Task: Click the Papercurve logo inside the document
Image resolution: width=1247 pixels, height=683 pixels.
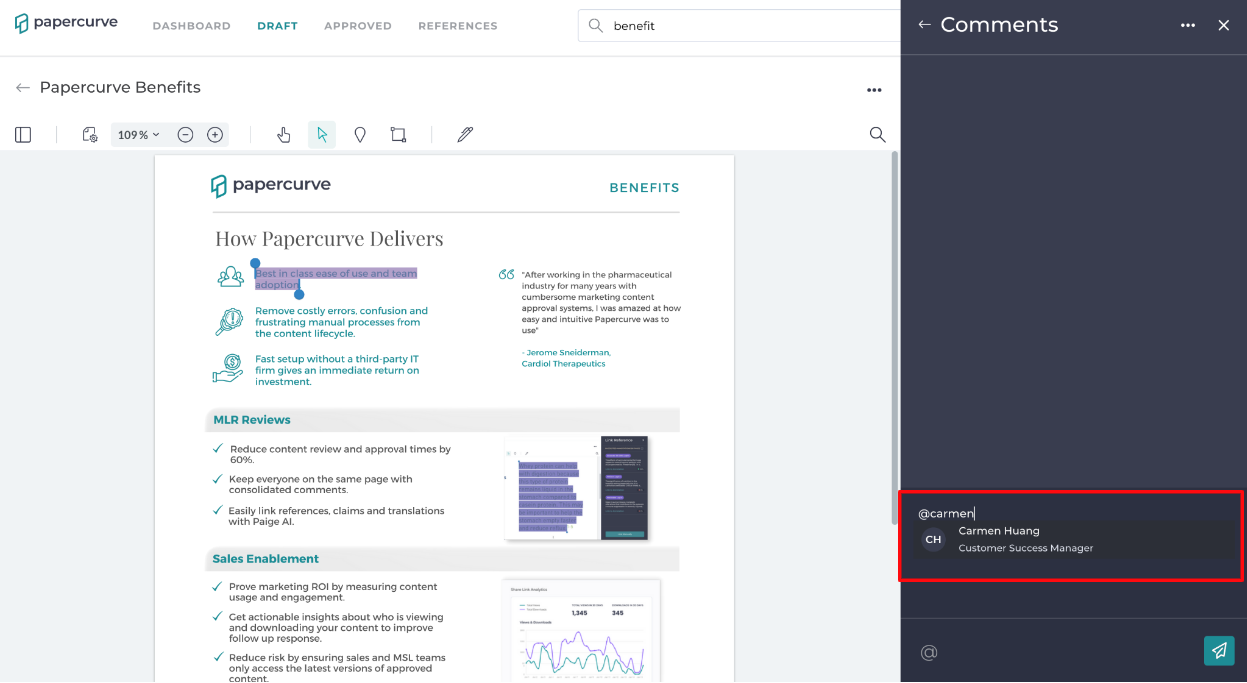Action: 270,185
